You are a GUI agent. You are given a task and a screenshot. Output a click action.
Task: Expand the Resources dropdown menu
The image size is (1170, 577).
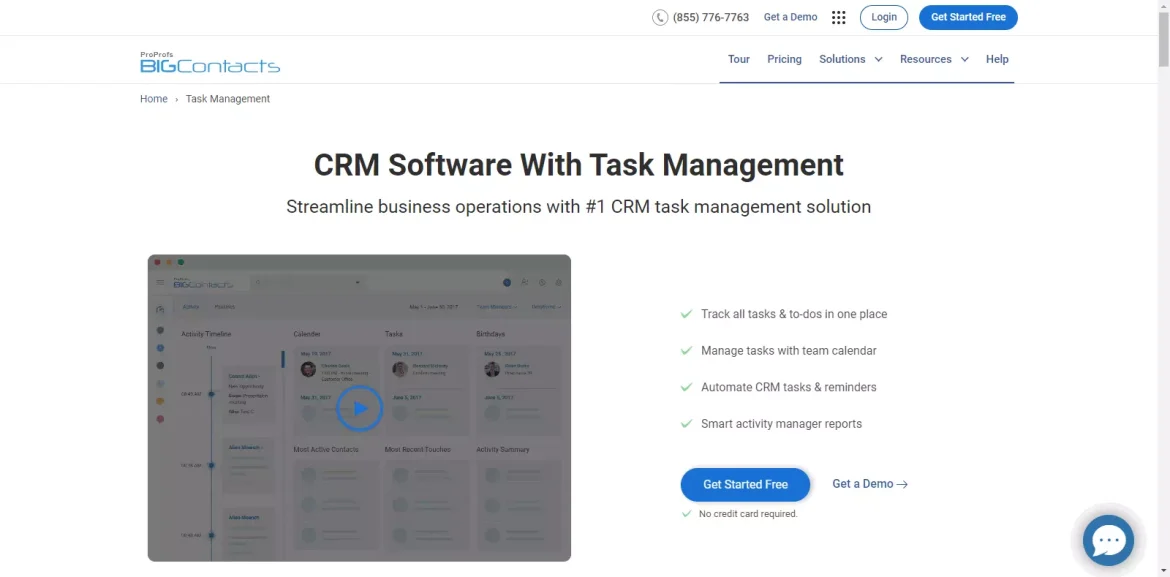pos(934,59)
